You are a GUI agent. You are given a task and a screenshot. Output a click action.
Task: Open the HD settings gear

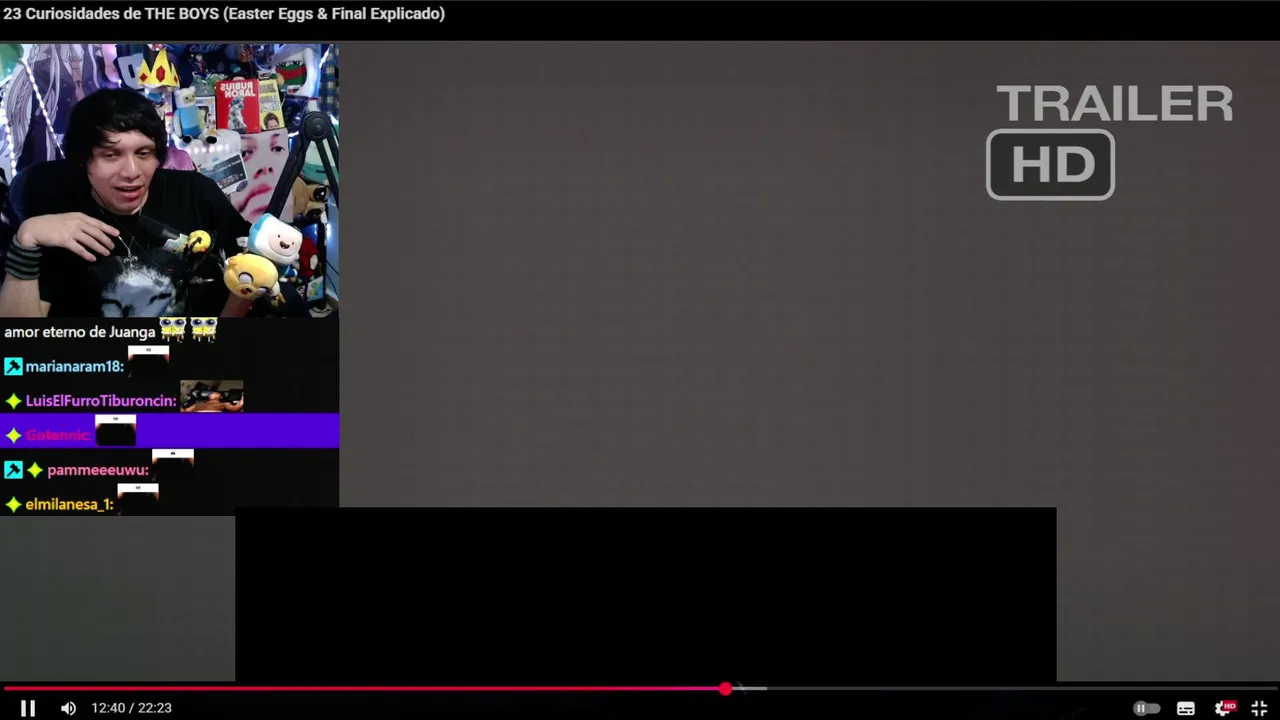(x=1224, y=708)
